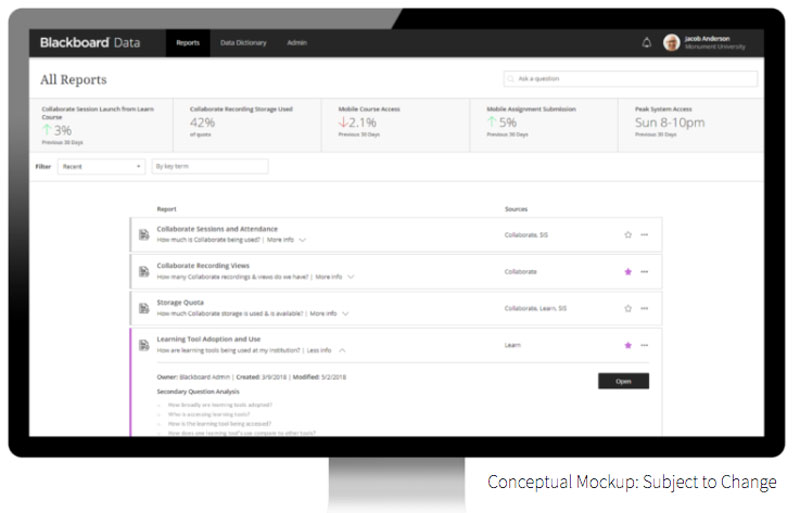
Task: Click the Blackboard Data logo
Action: tap(90, 43)
